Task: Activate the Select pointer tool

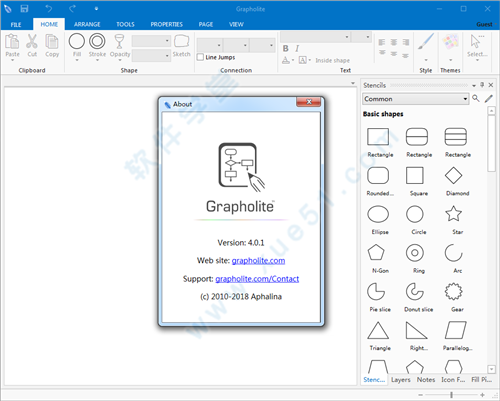Action: 476,41
